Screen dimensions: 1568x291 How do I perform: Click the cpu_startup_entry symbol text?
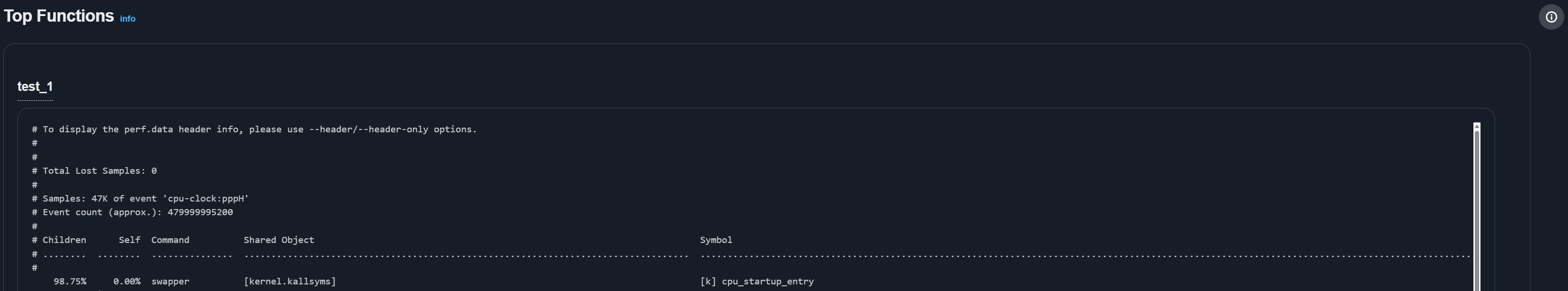768,281
